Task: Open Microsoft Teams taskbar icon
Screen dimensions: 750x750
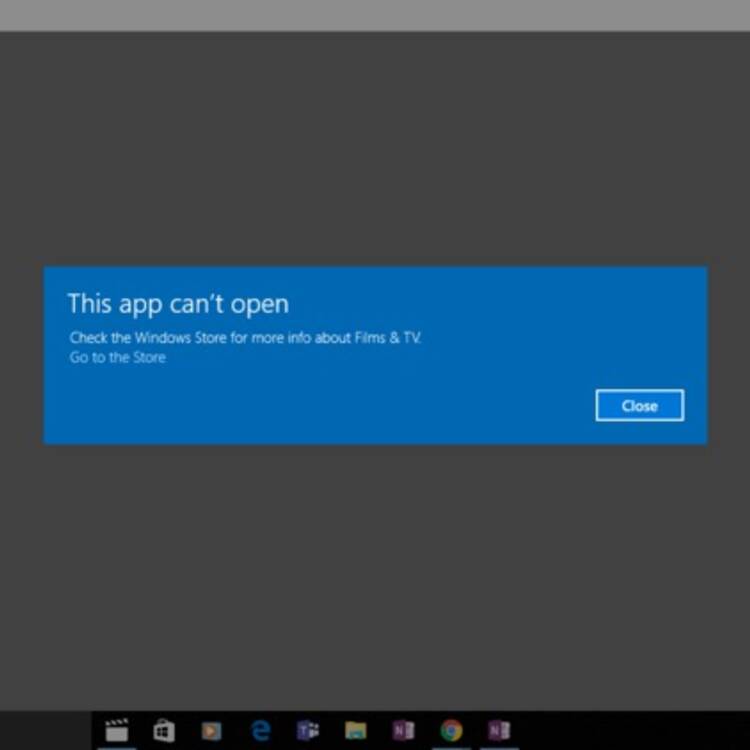Action: tap(308, 730)
